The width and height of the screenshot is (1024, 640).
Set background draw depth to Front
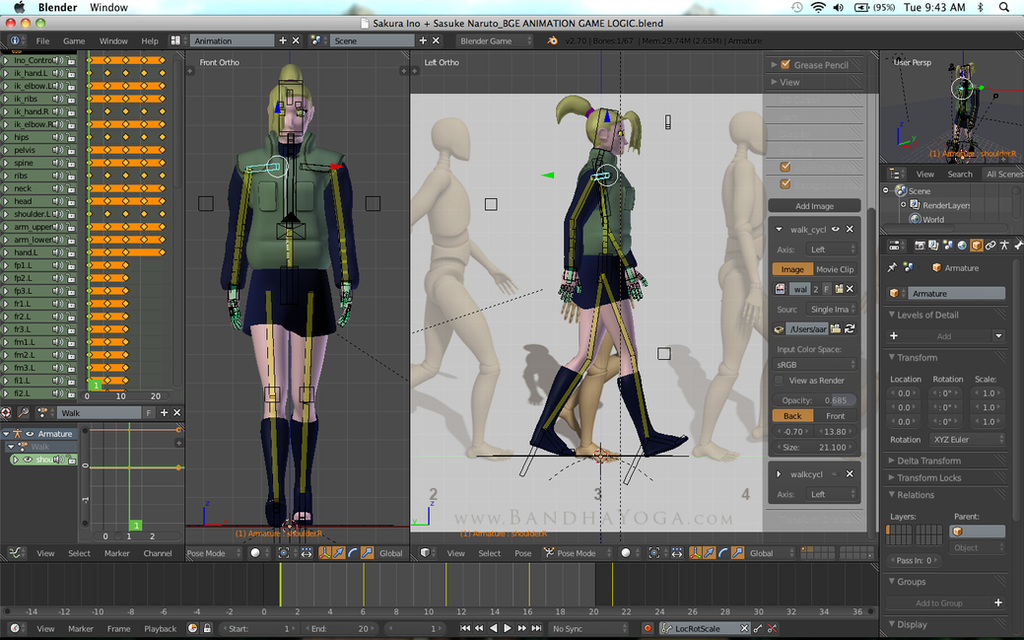coord(835,416)
